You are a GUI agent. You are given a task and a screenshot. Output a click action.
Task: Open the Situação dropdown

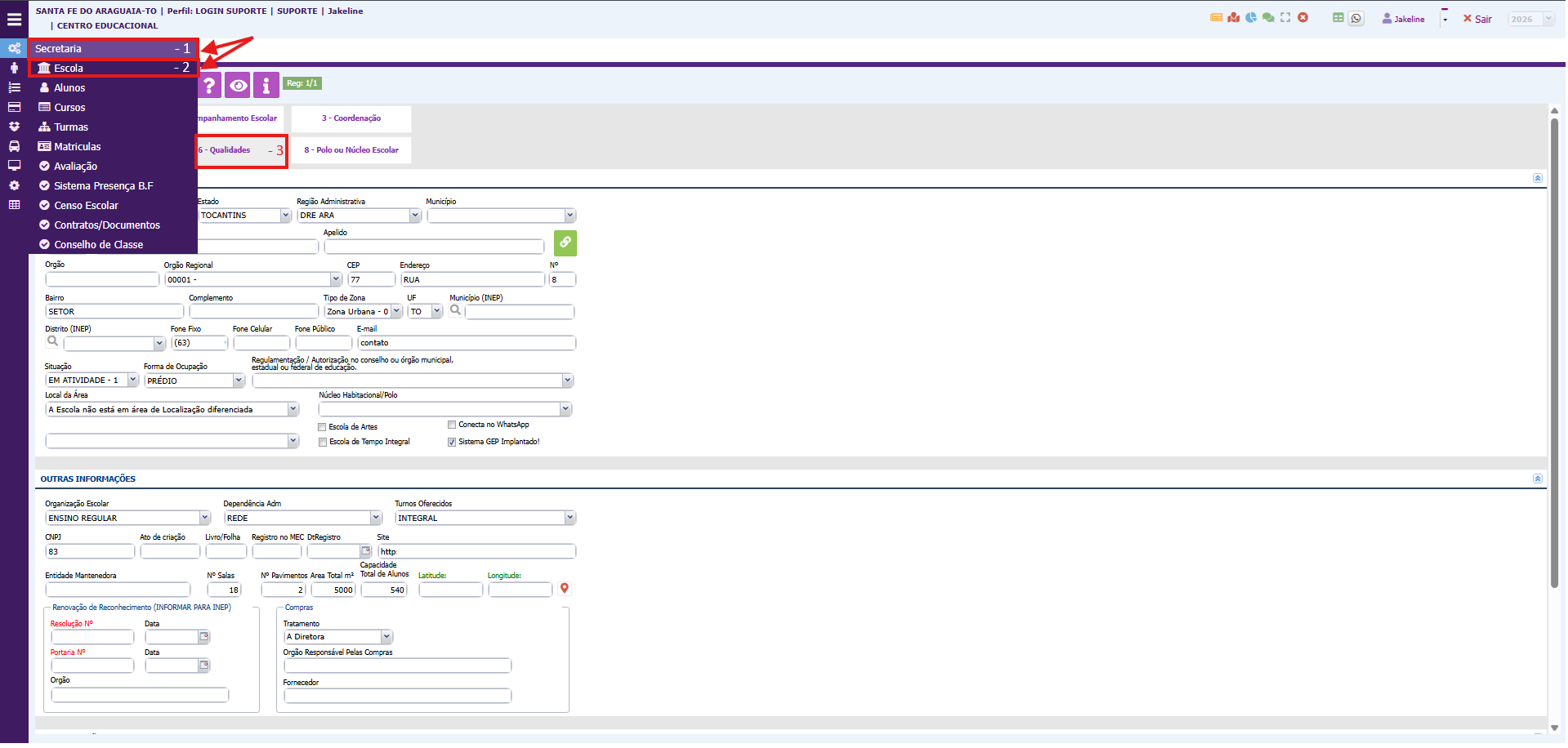click(x=132, y=380)
